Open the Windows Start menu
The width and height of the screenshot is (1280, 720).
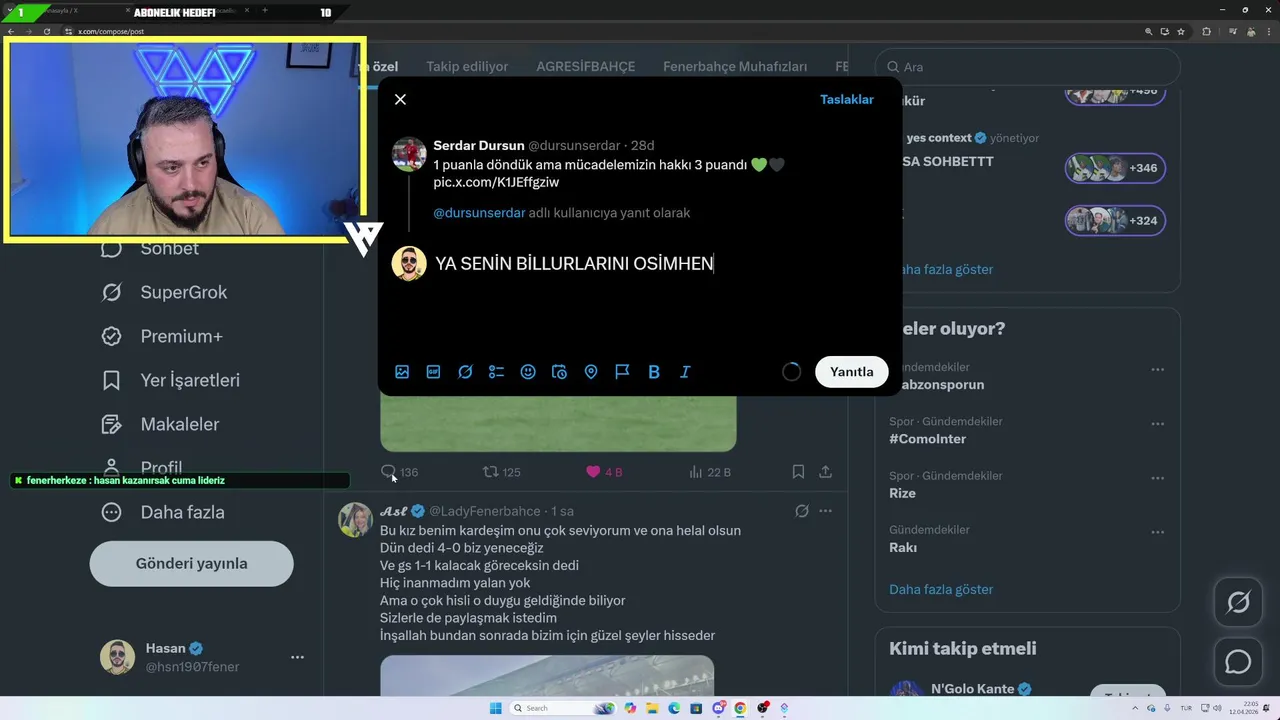pos(495,708)
